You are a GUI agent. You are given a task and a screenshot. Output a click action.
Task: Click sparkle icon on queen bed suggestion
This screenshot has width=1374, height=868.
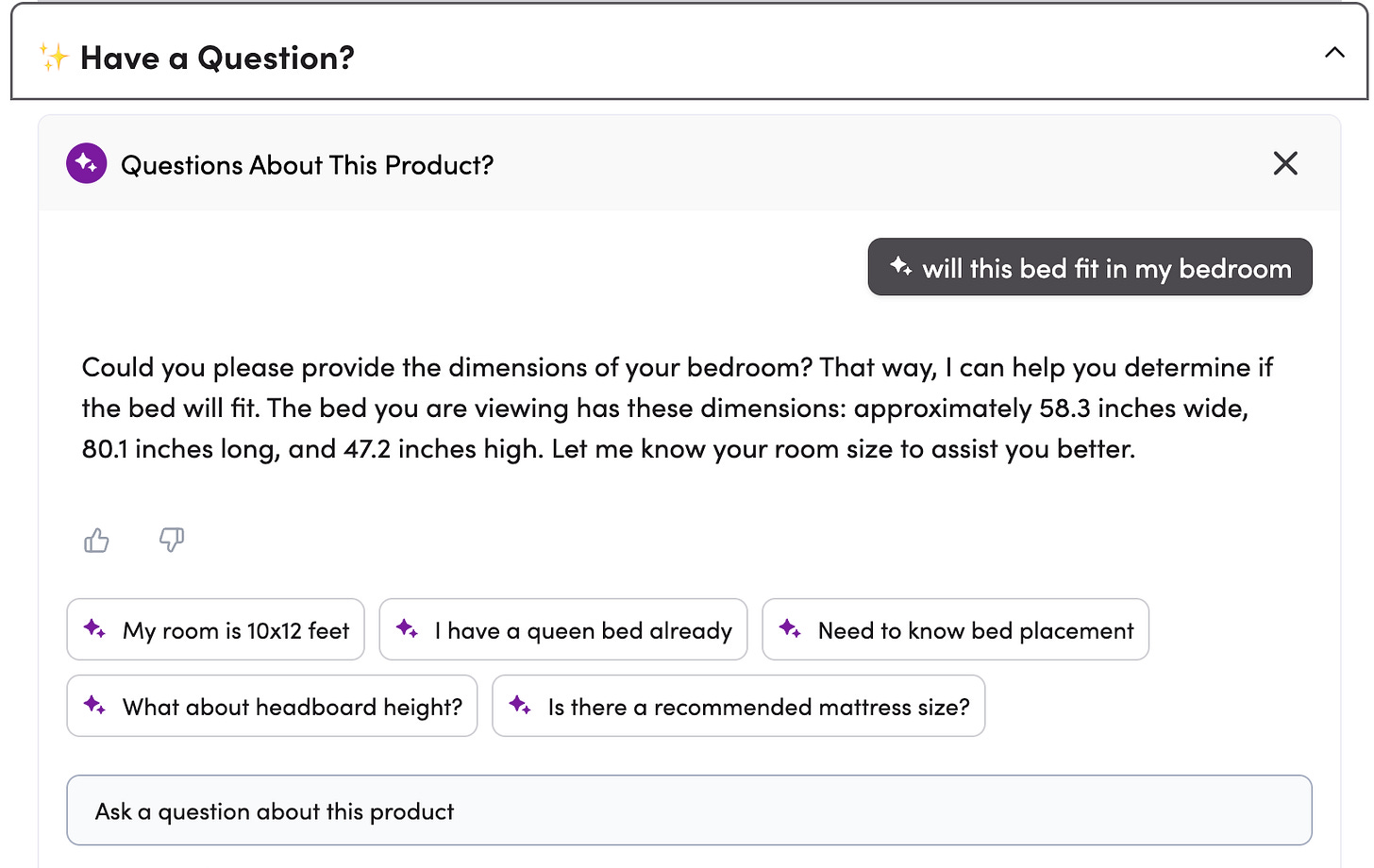407,628
